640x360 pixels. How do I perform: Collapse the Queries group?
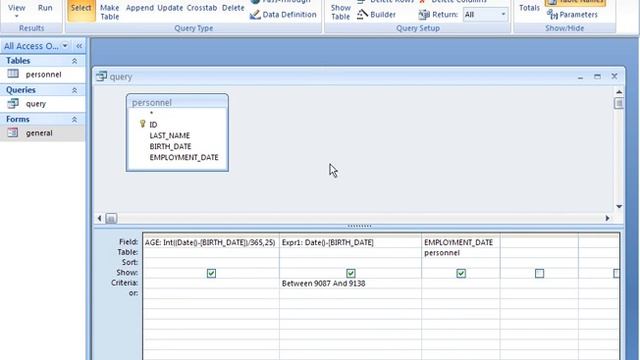click(x=74, y=90)
